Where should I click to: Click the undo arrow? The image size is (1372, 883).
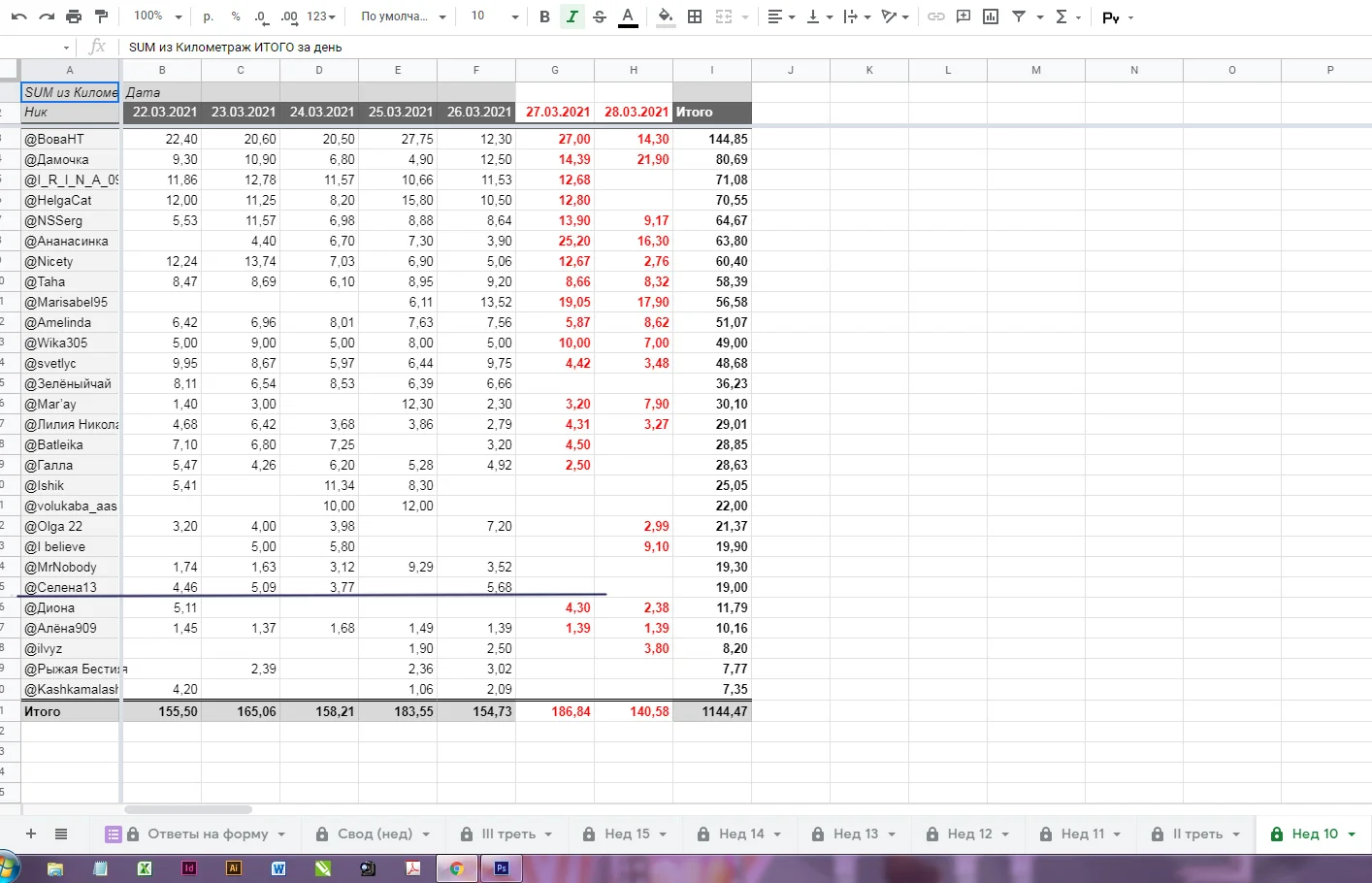coord(18,16)
